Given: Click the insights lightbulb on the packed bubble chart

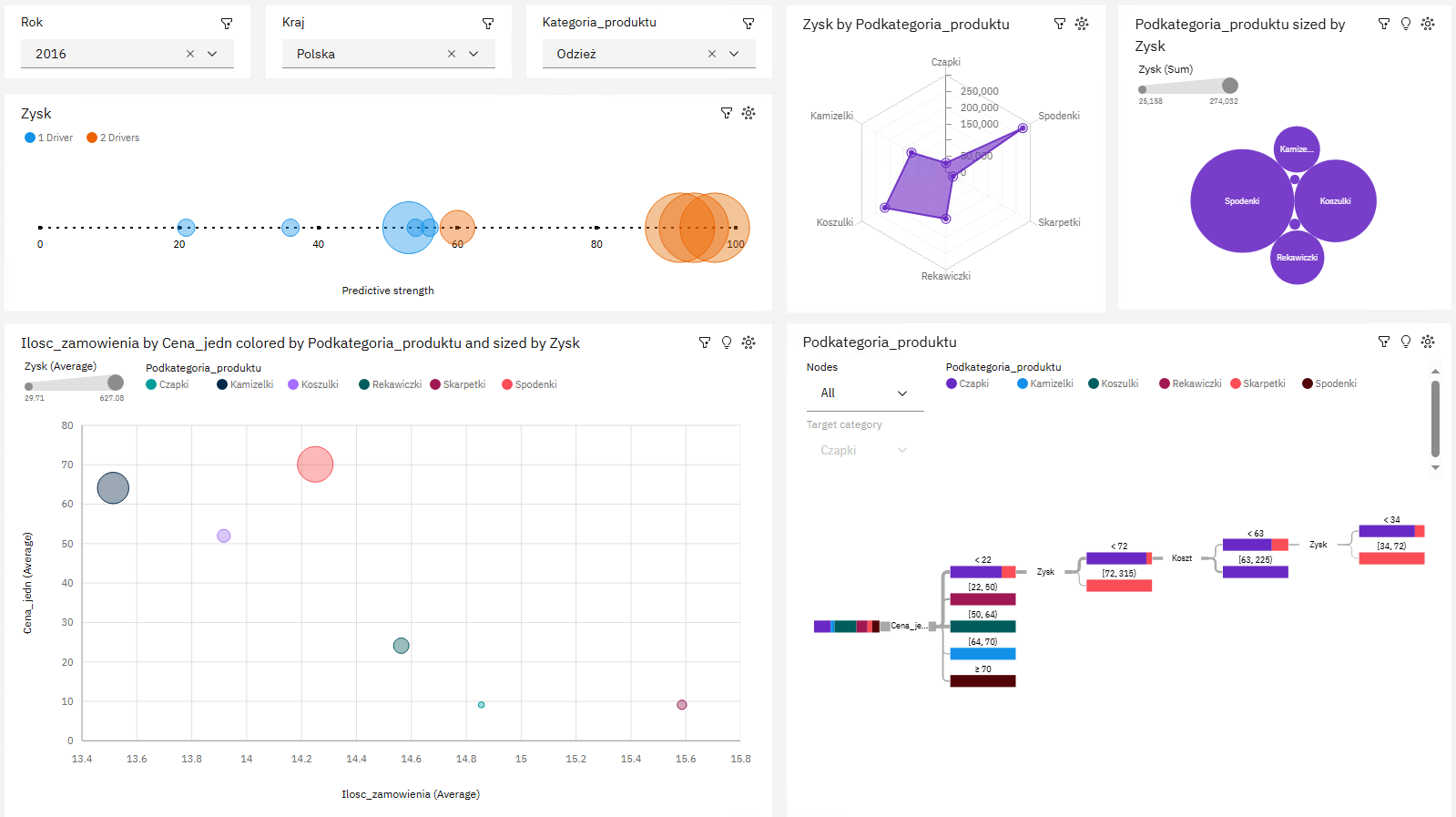Looking at the screenshot, I should pos(1406,24).
